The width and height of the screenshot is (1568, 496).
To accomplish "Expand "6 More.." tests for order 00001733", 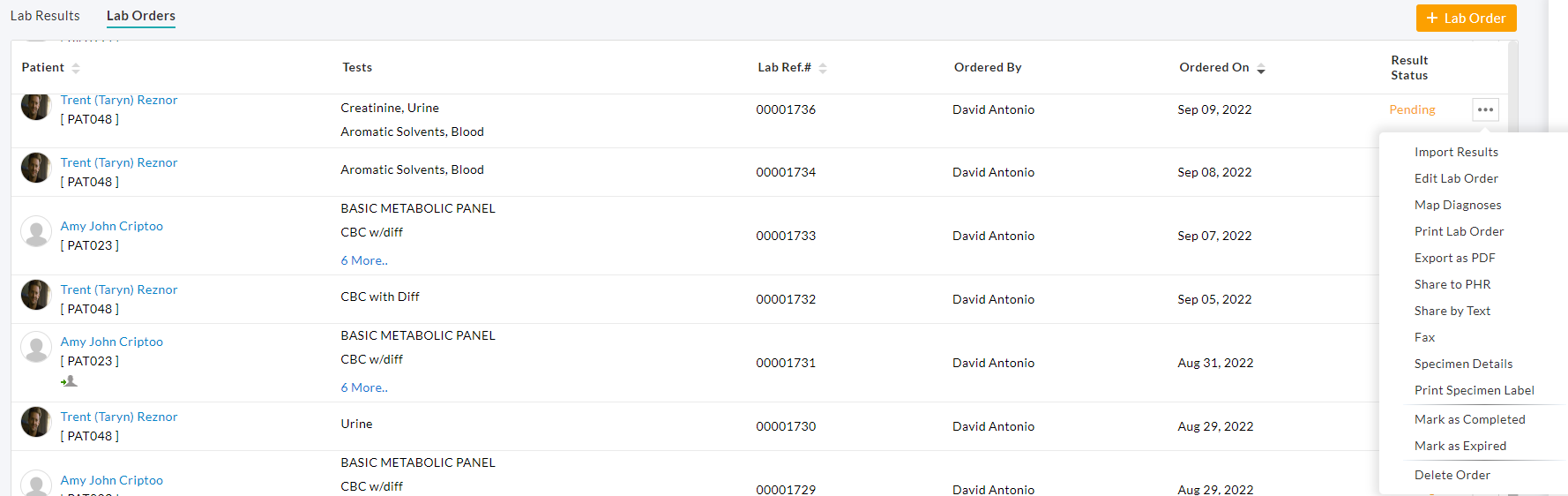I will (x=364, y=260).
